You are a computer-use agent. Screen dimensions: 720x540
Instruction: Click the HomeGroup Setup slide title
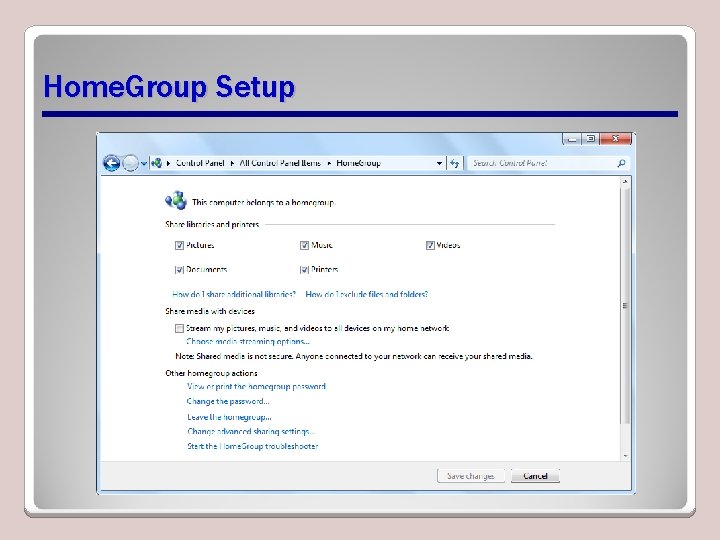[169, 87]
